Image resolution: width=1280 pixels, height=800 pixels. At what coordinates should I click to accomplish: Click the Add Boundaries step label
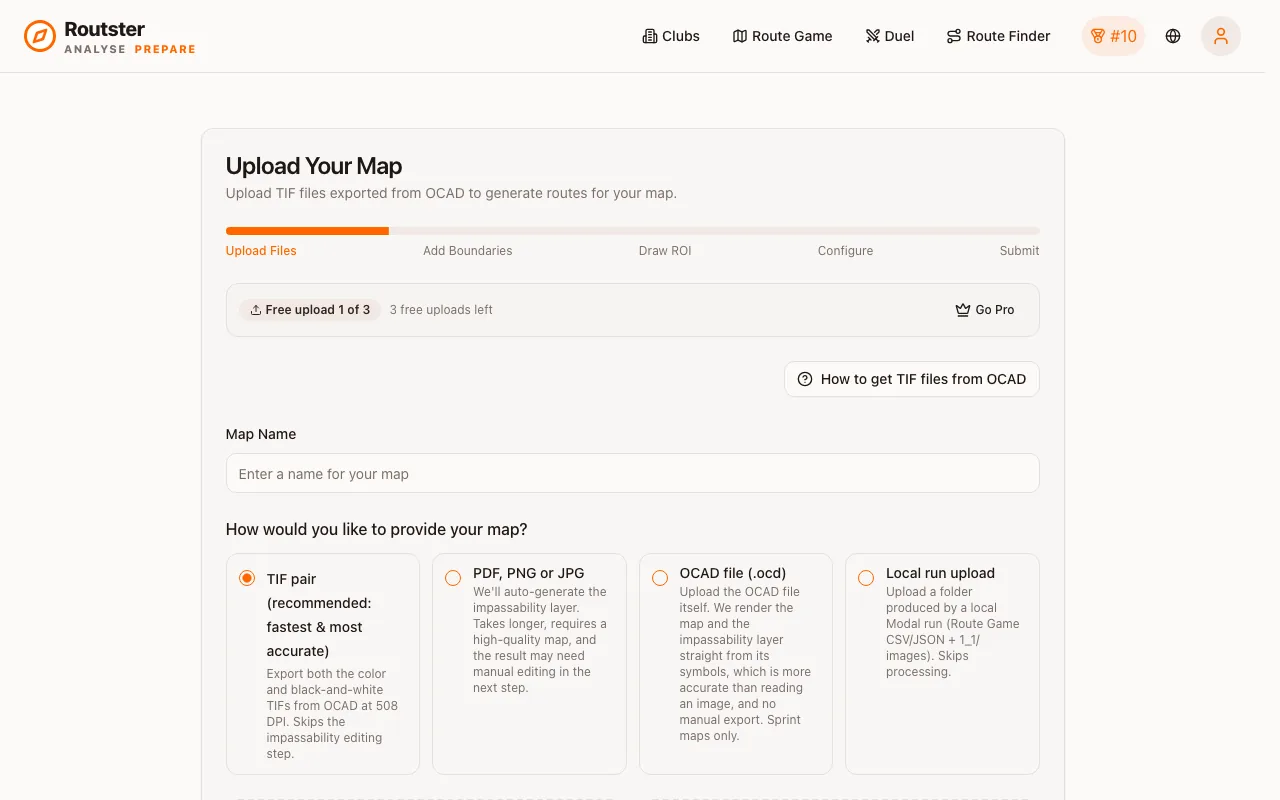pos(467,251)
